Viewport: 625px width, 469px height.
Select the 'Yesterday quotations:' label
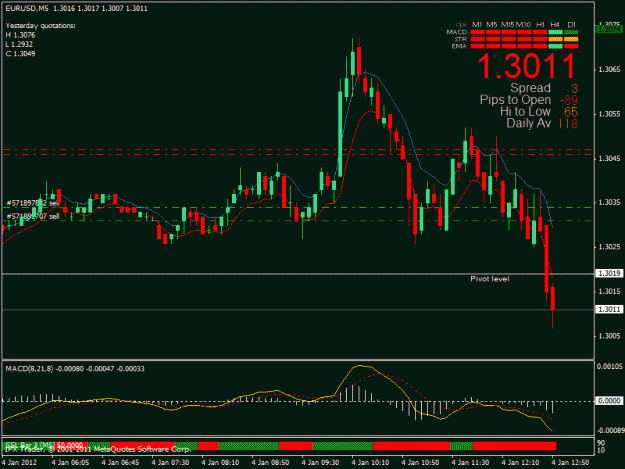tap(40, 26)
